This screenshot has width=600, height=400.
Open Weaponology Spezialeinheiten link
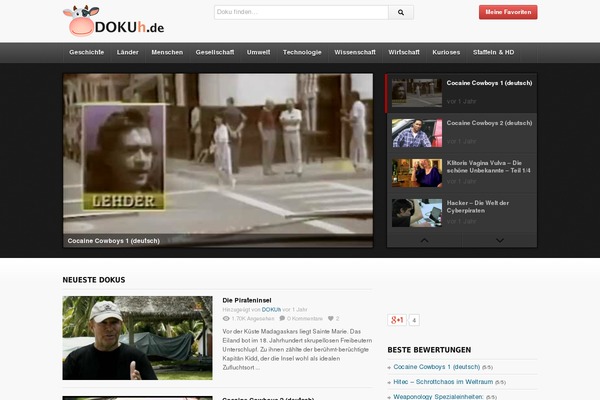pyautogui.click(x=439, y=397)
